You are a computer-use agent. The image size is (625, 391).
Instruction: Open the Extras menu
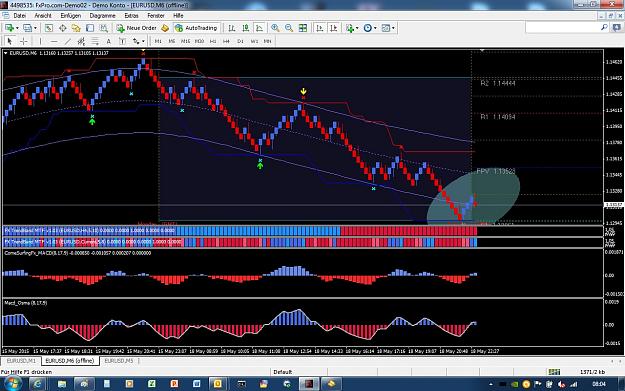click(131, 16)
